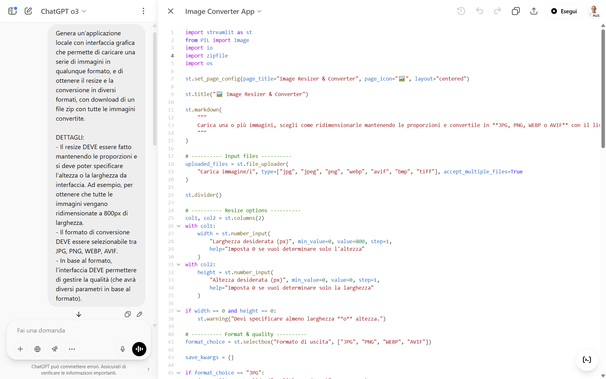This screenshot has height=379, width=606.
Task: Start a new chat with pencil icon
Action: [28, 11]
